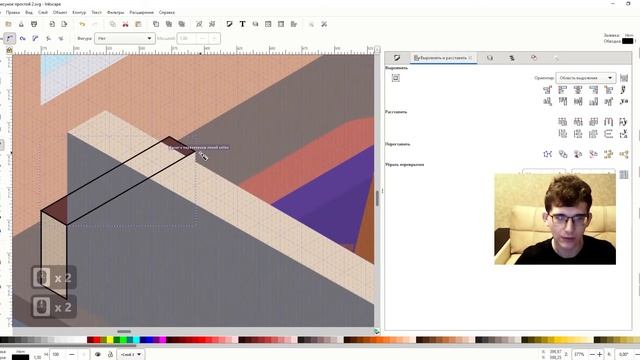Duplicate the selected object
640x360 pixels.
point(156,24)
